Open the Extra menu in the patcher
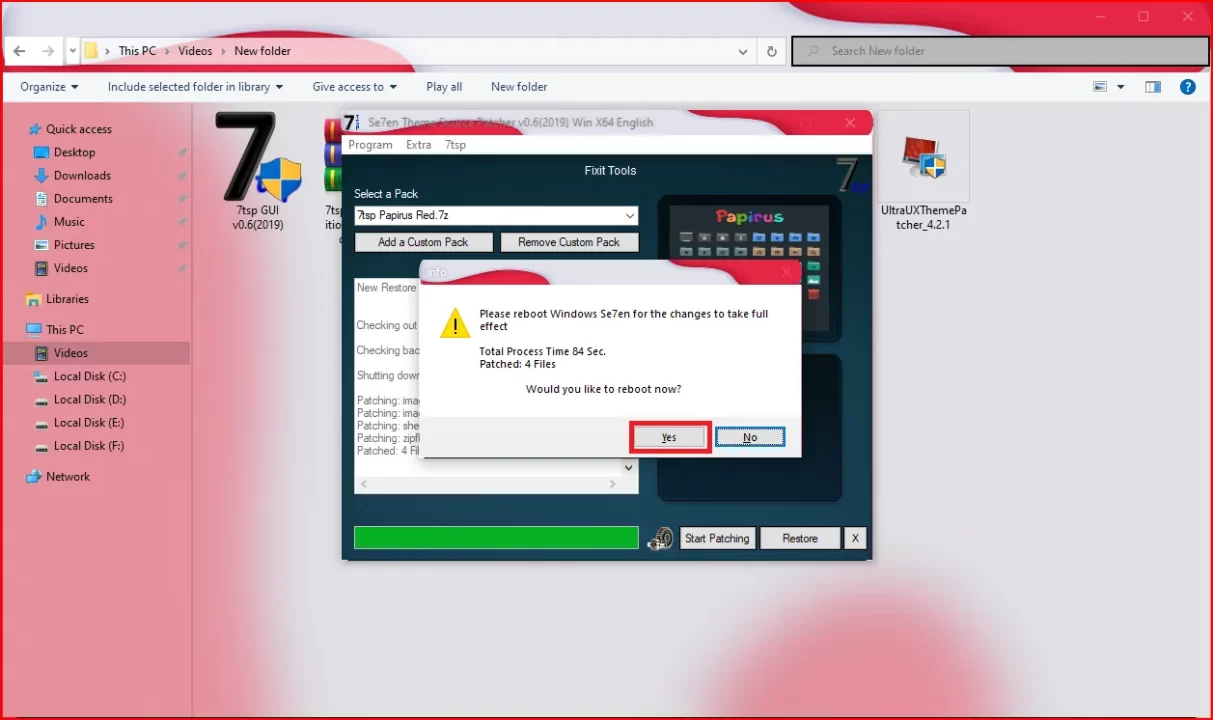This screenshot has width=1213, height=720. pos(419,145)
